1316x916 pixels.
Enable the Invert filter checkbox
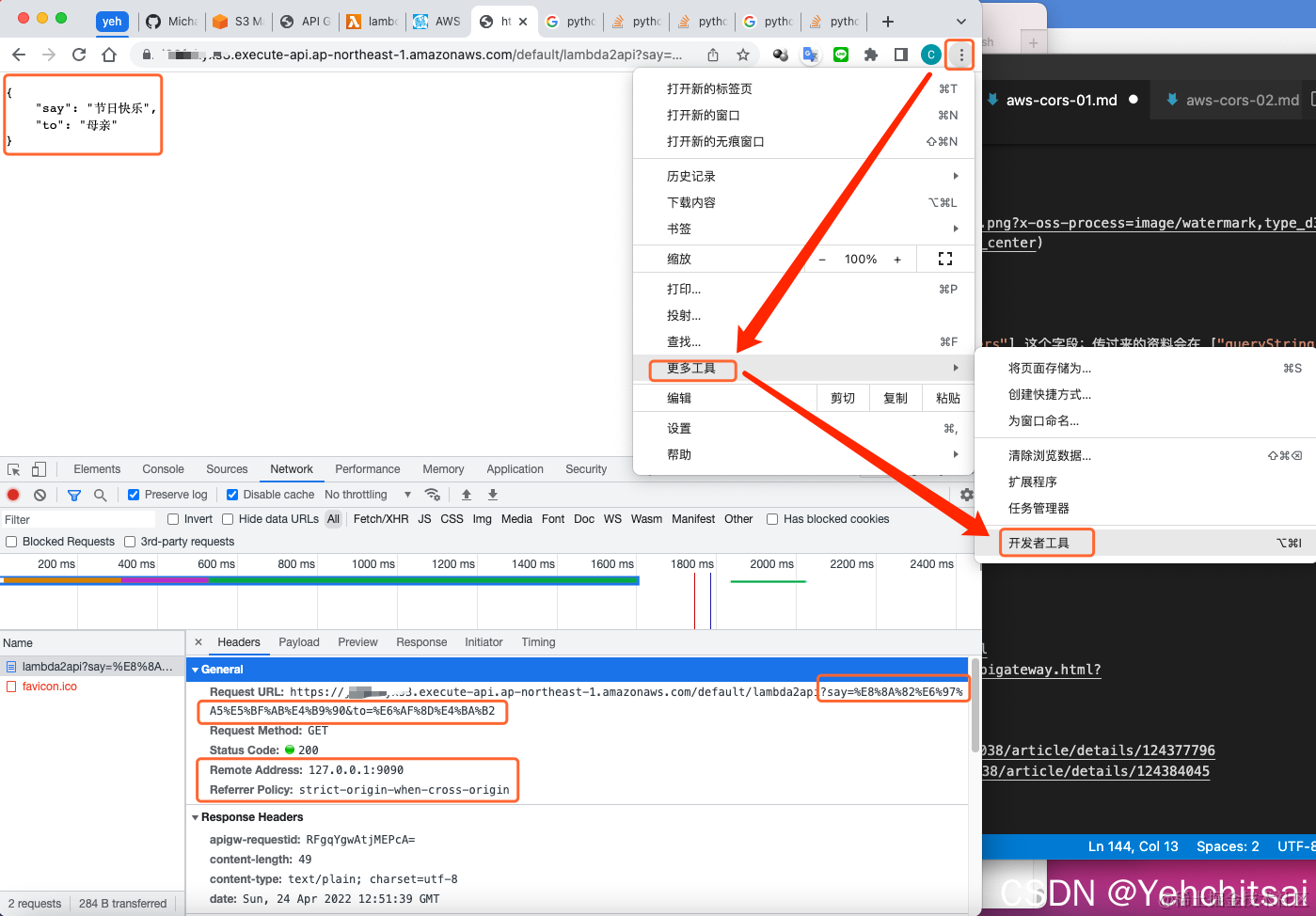[x=172, y=518]
